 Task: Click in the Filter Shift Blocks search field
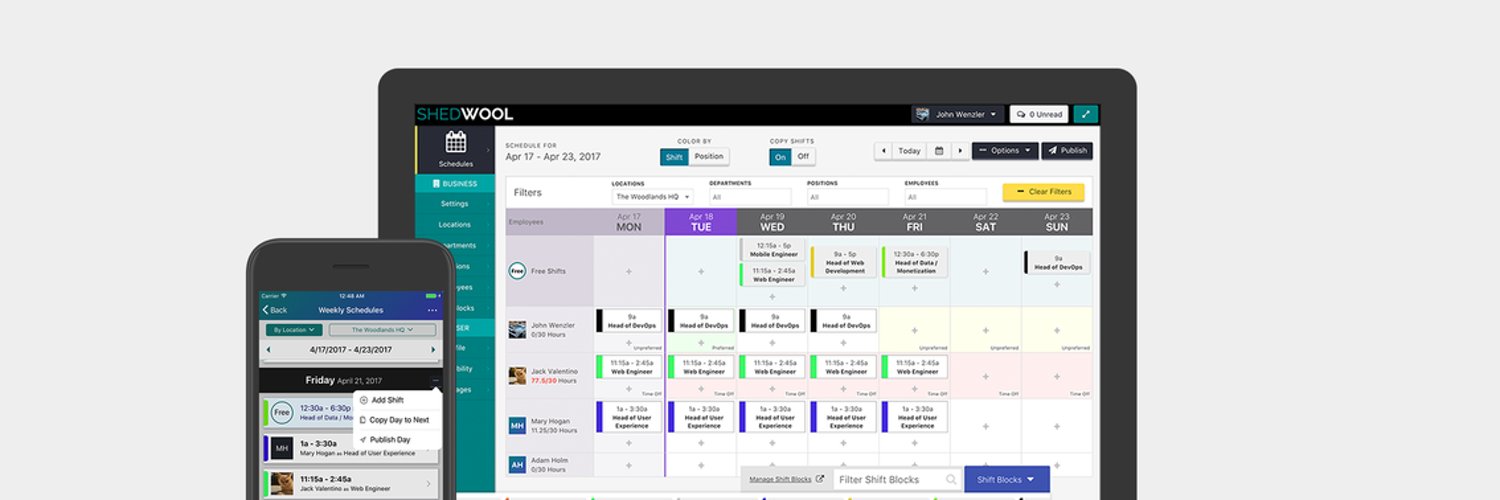(x=898, y=480)
